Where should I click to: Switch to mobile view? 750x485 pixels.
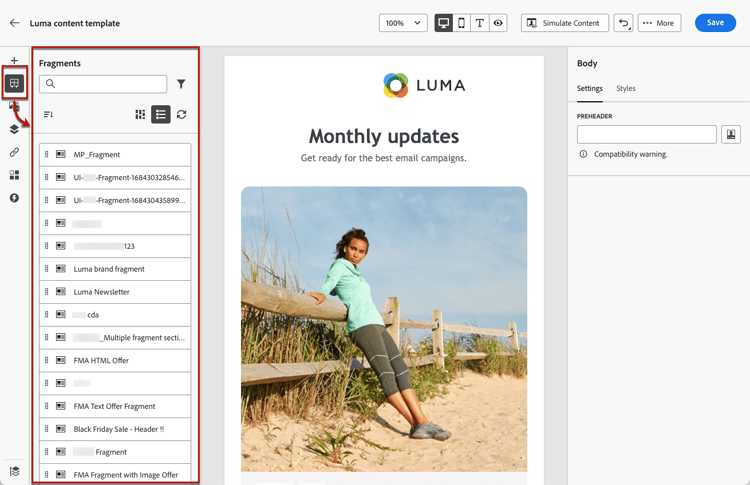click(x=462, y=23)
